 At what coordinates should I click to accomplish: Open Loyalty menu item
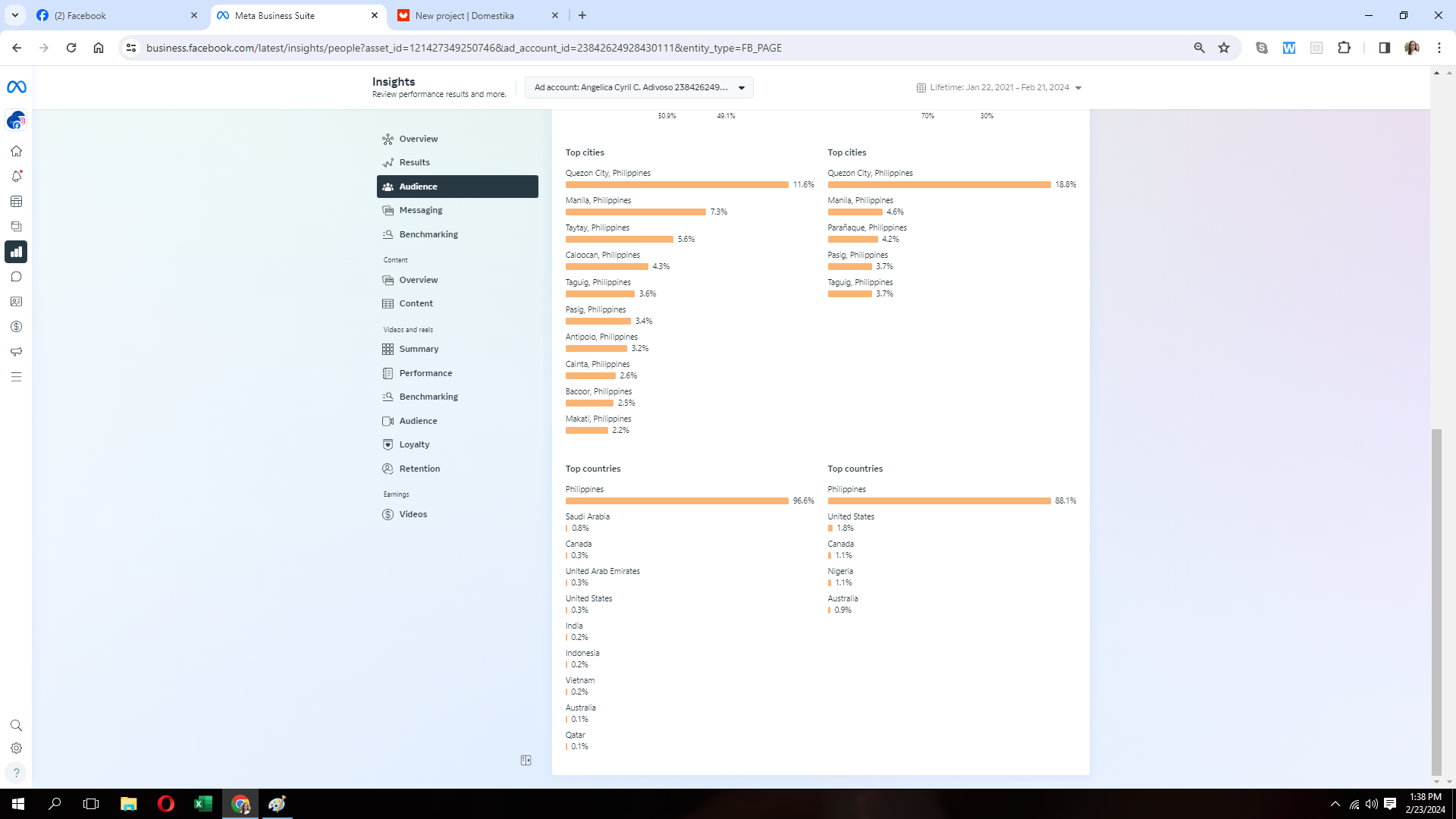pos(457,444)
